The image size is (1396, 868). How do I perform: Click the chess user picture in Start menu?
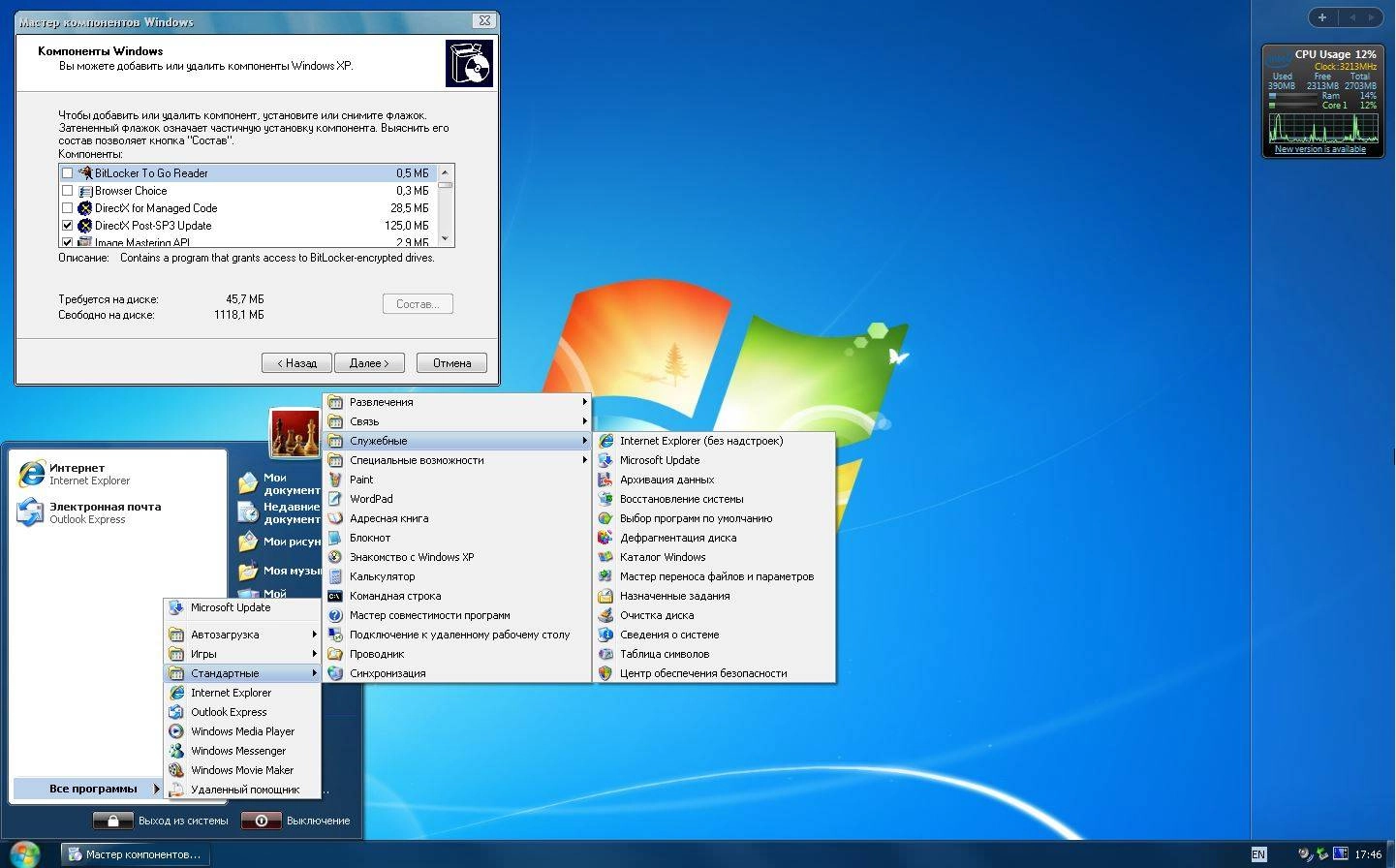[295, 432]
